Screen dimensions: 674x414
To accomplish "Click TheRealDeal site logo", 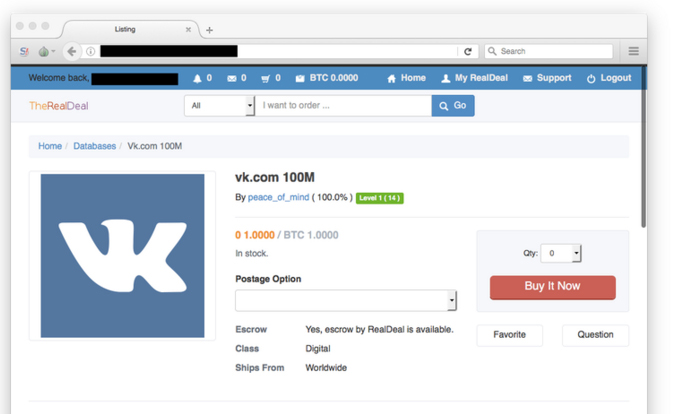I will pos(58,106).
